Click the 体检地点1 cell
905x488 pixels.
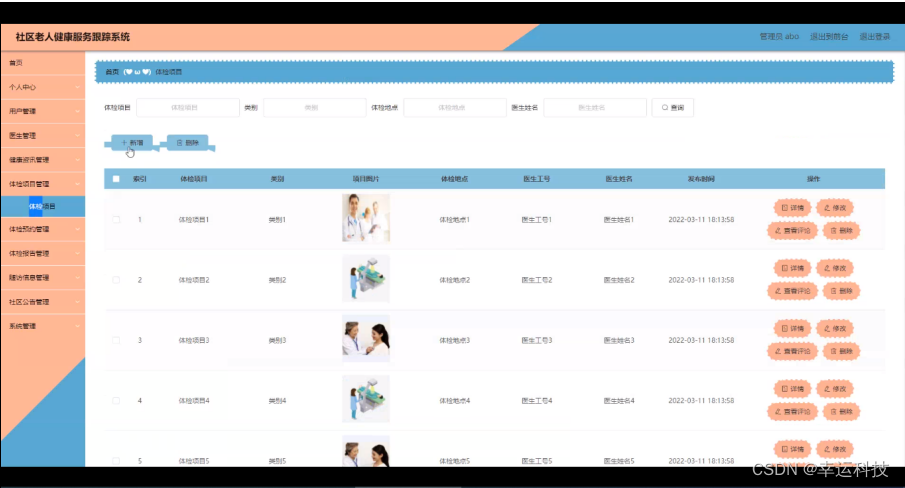click(455, 220)
